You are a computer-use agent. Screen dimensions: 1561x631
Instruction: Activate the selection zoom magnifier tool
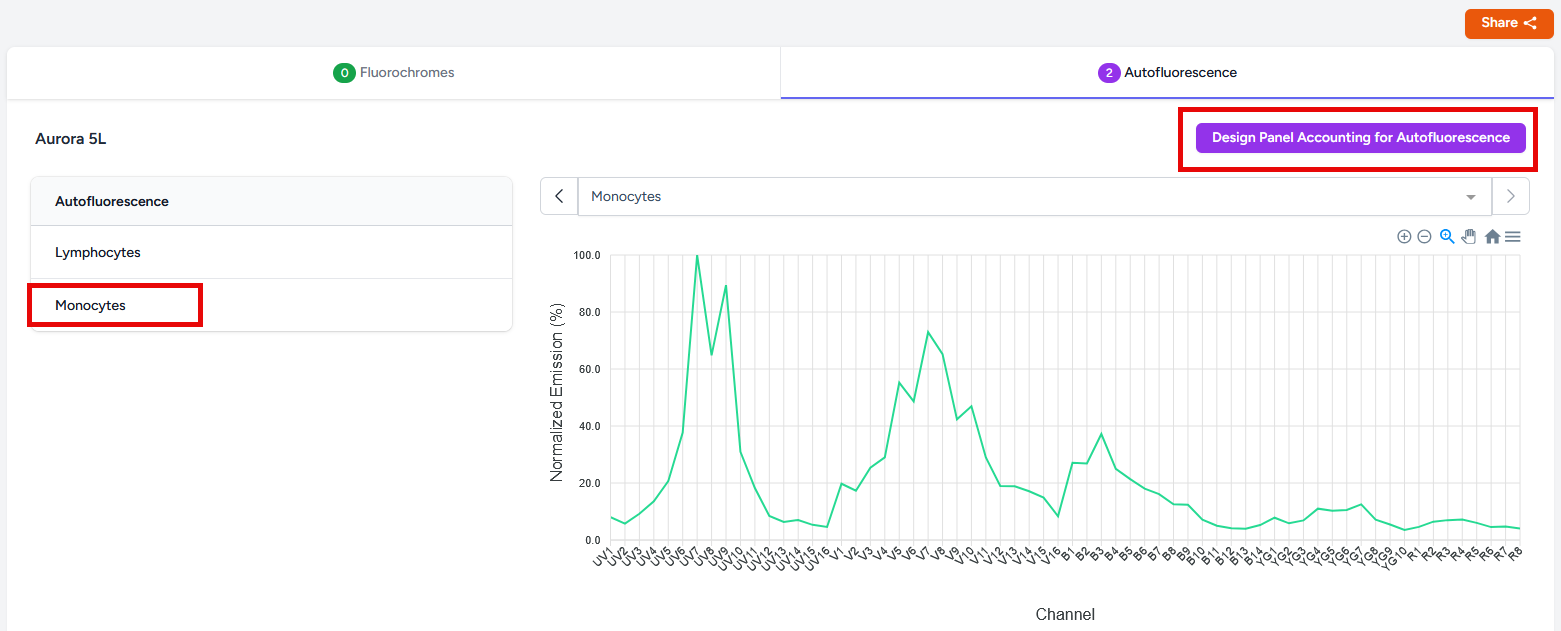[1447, 237]
